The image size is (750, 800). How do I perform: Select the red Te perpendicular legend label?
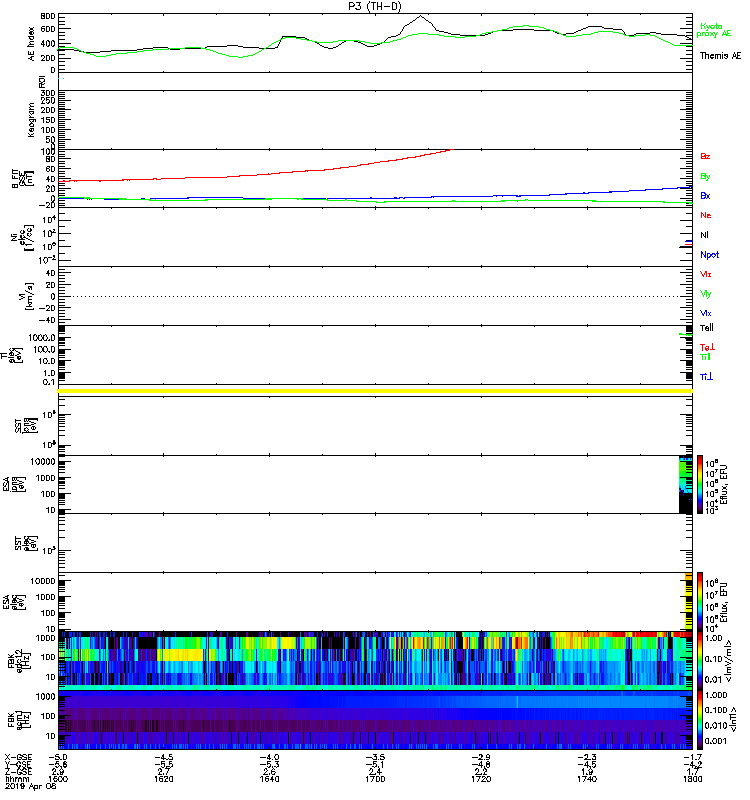tap(707, 347)
